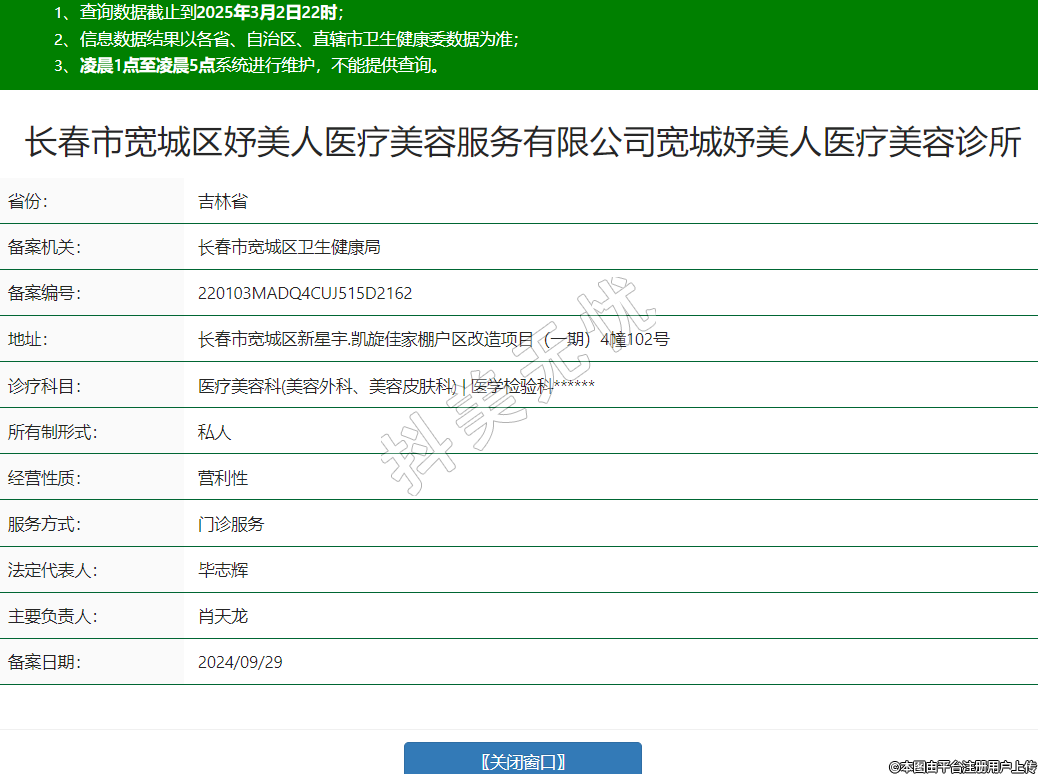Click the main person in charge 肖天龙
The image size is (1038, 774).
pyautogui.click(x=222, y=616)
